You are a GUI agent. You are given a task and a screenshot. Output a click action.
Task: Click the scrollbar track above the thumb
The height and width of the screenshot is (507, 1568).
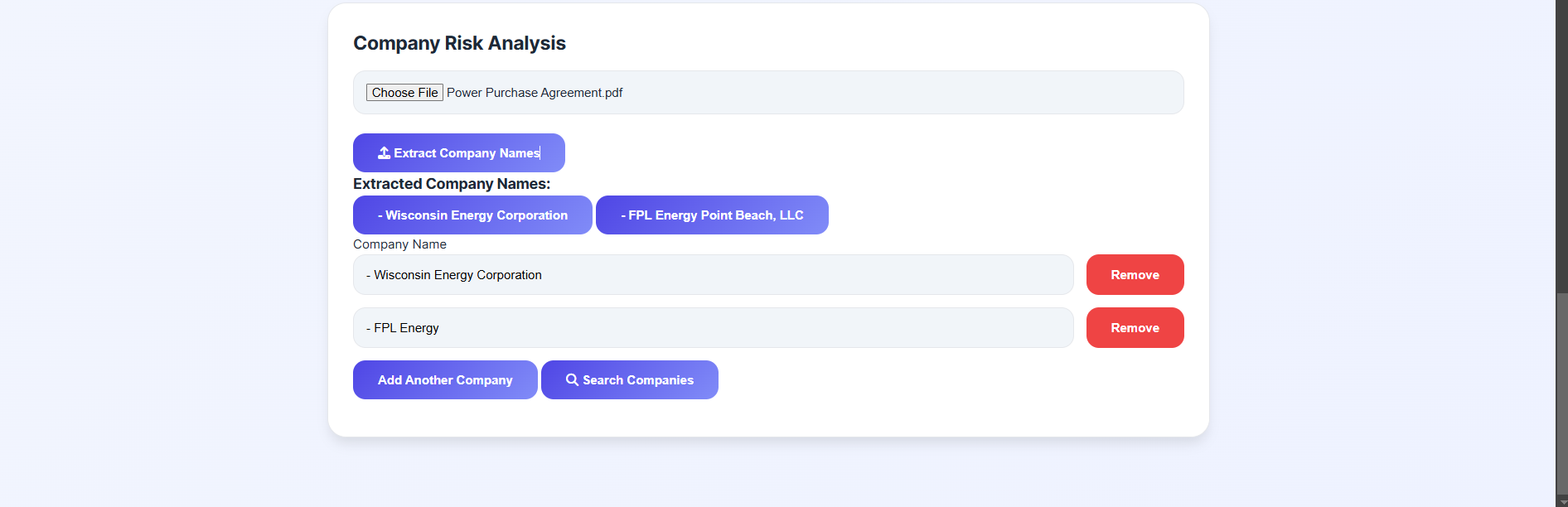coord(1561,145)
